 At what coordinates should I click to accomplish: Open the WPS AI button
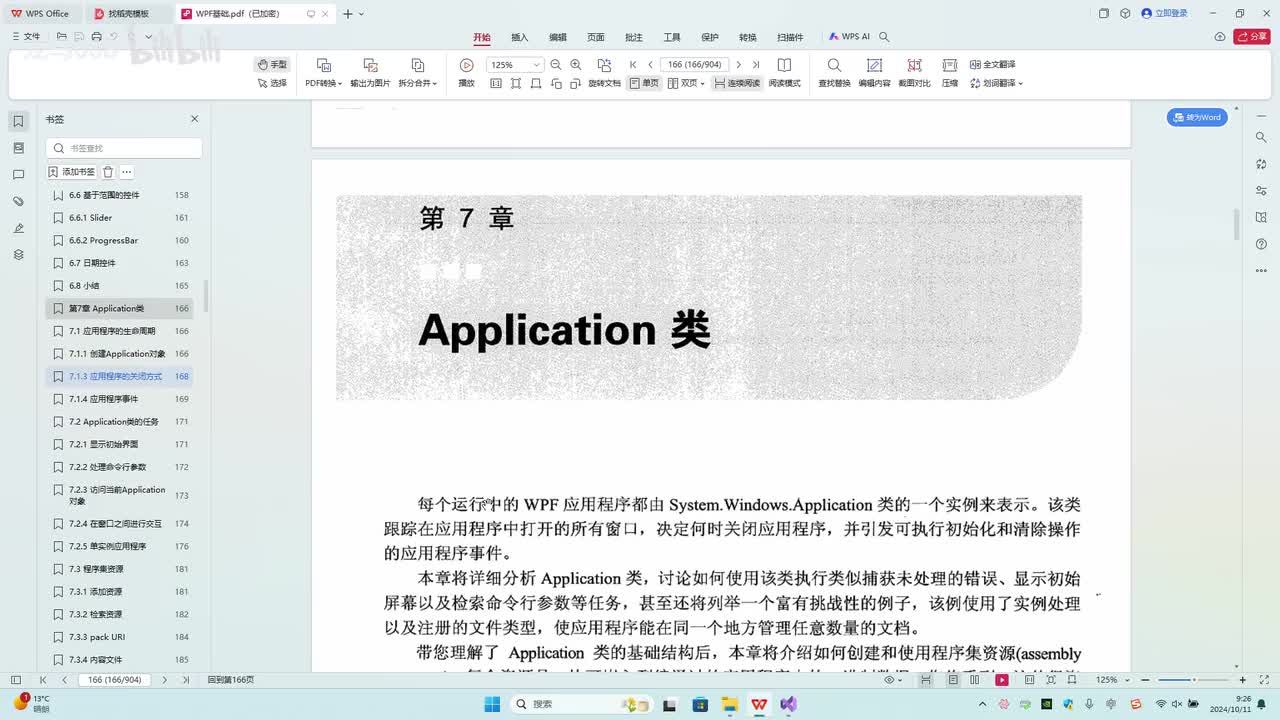pyautogui.click(x=850, y=37)
